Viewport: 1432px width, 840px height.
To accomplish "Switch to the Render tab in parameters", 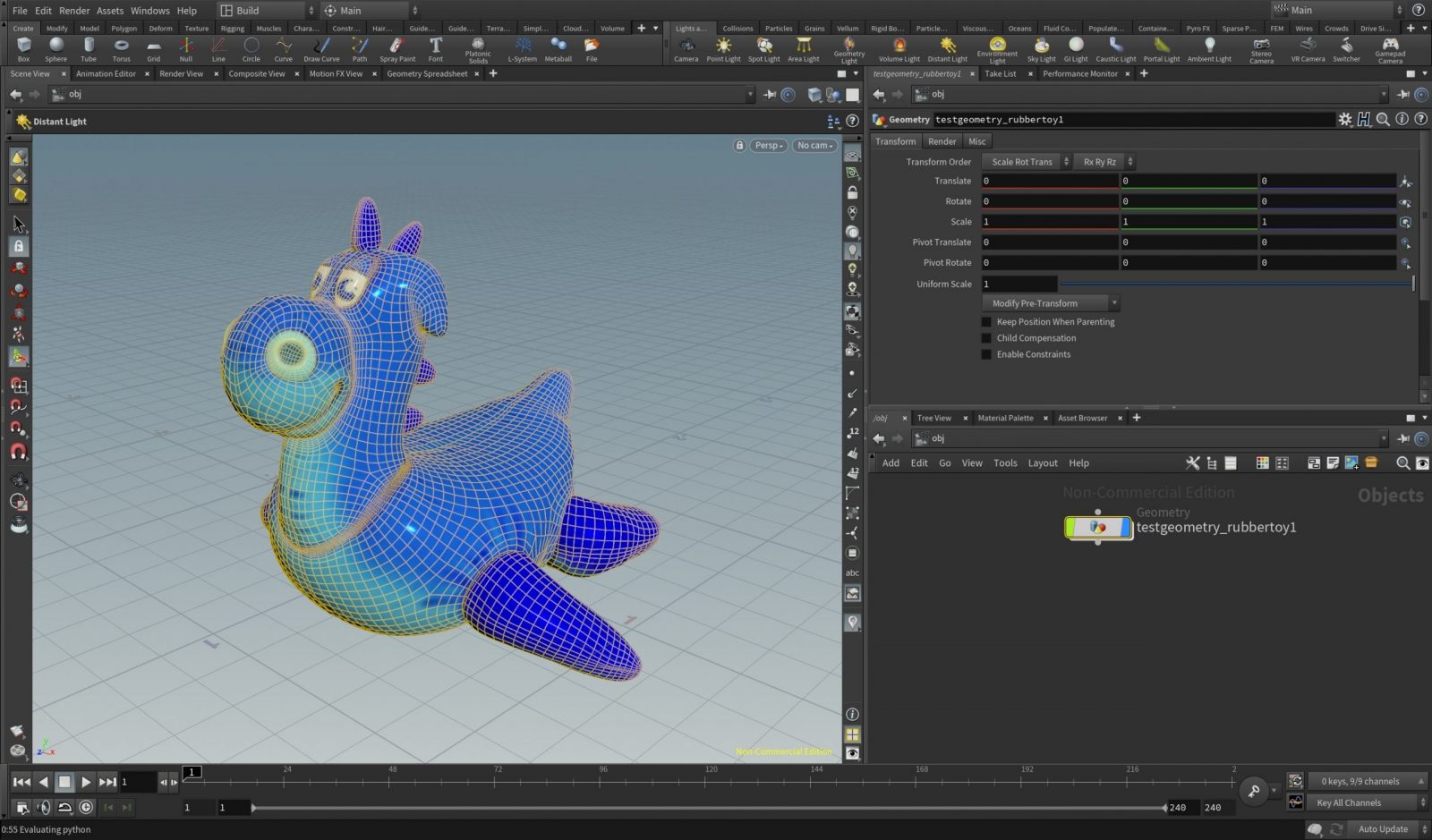I will (942, 140).
